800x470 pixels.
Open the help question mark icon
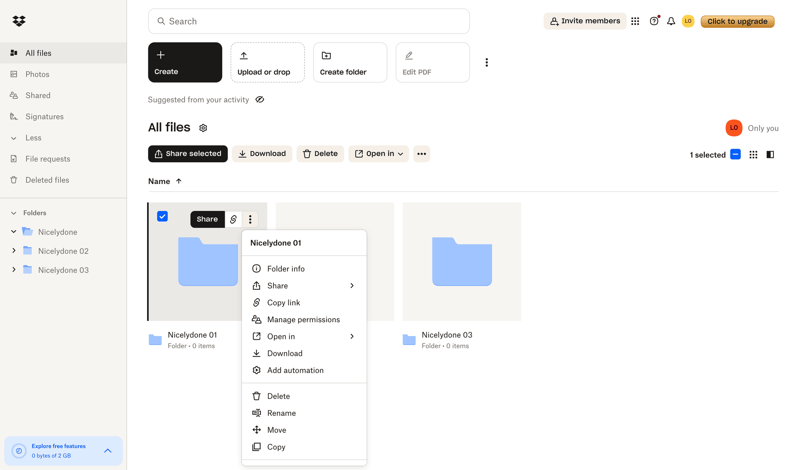654,21
